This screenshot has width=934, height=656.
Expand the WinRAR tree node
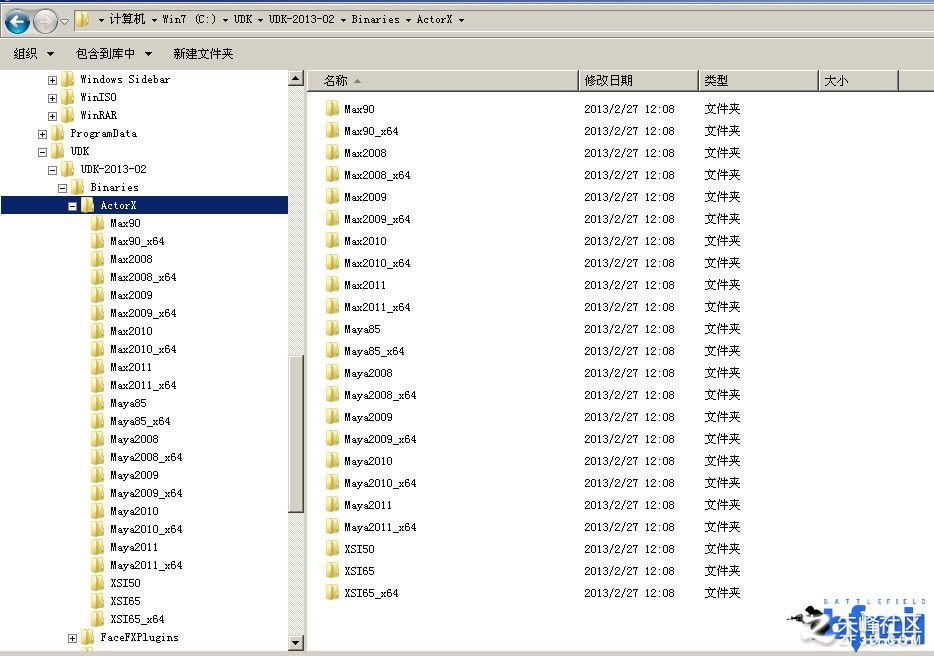tap(52, 116)
